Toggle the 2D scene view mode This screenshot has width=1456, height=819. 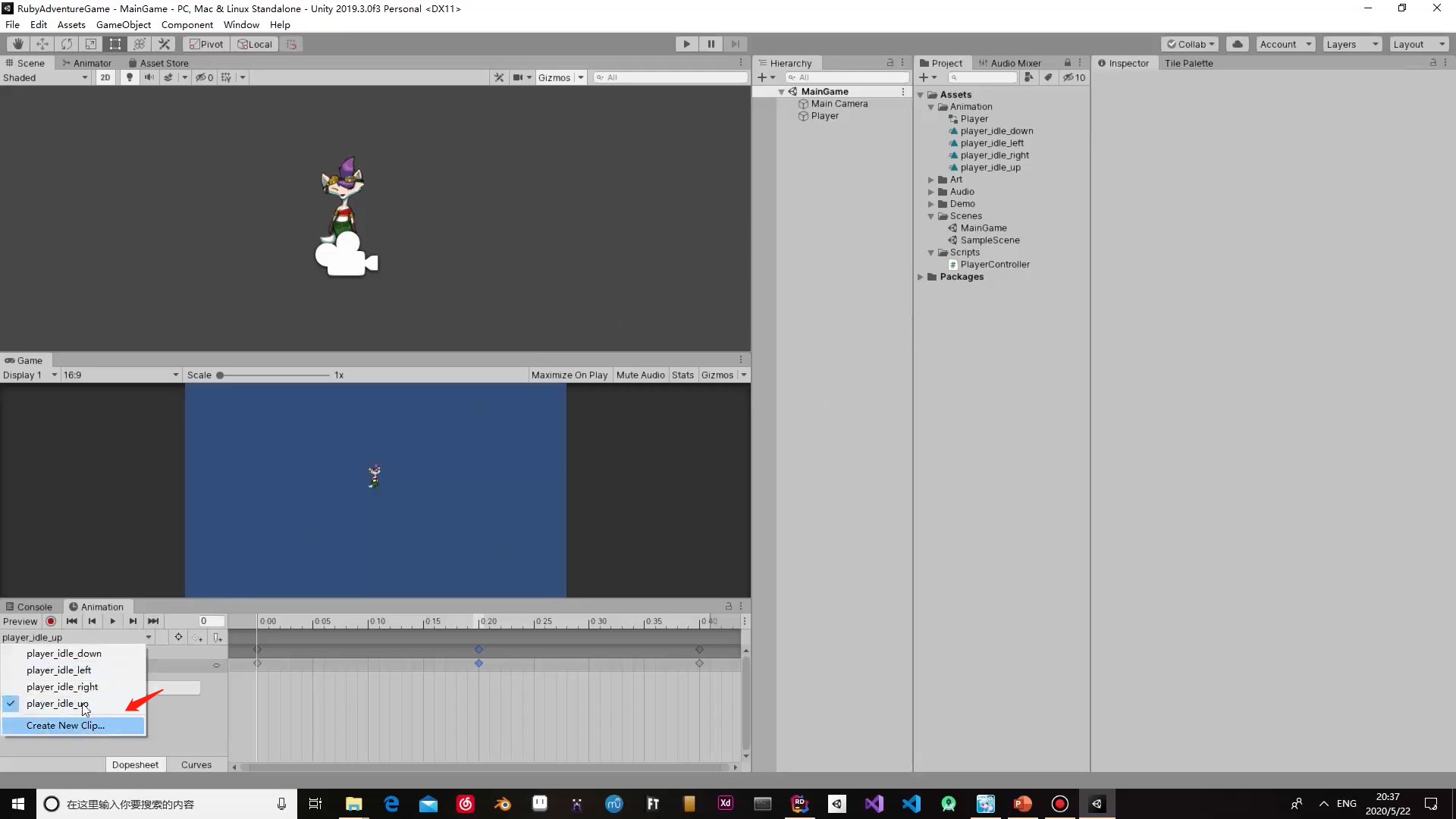tap(105, 77)
